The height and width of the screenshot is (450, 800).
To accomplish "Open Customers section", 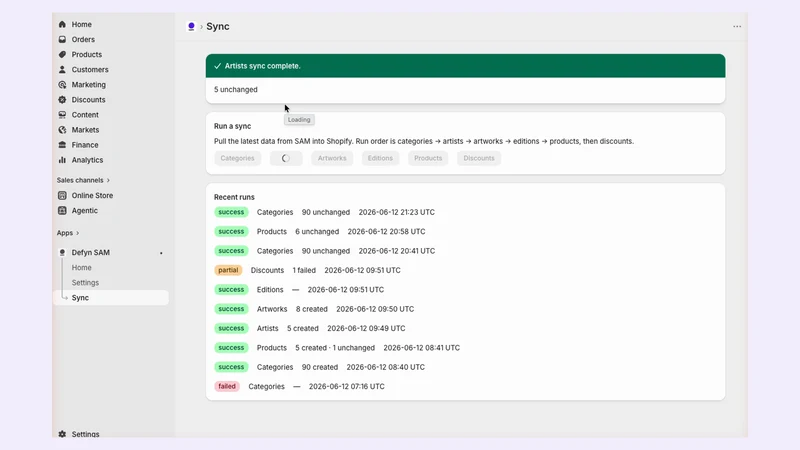I will 90,69.
